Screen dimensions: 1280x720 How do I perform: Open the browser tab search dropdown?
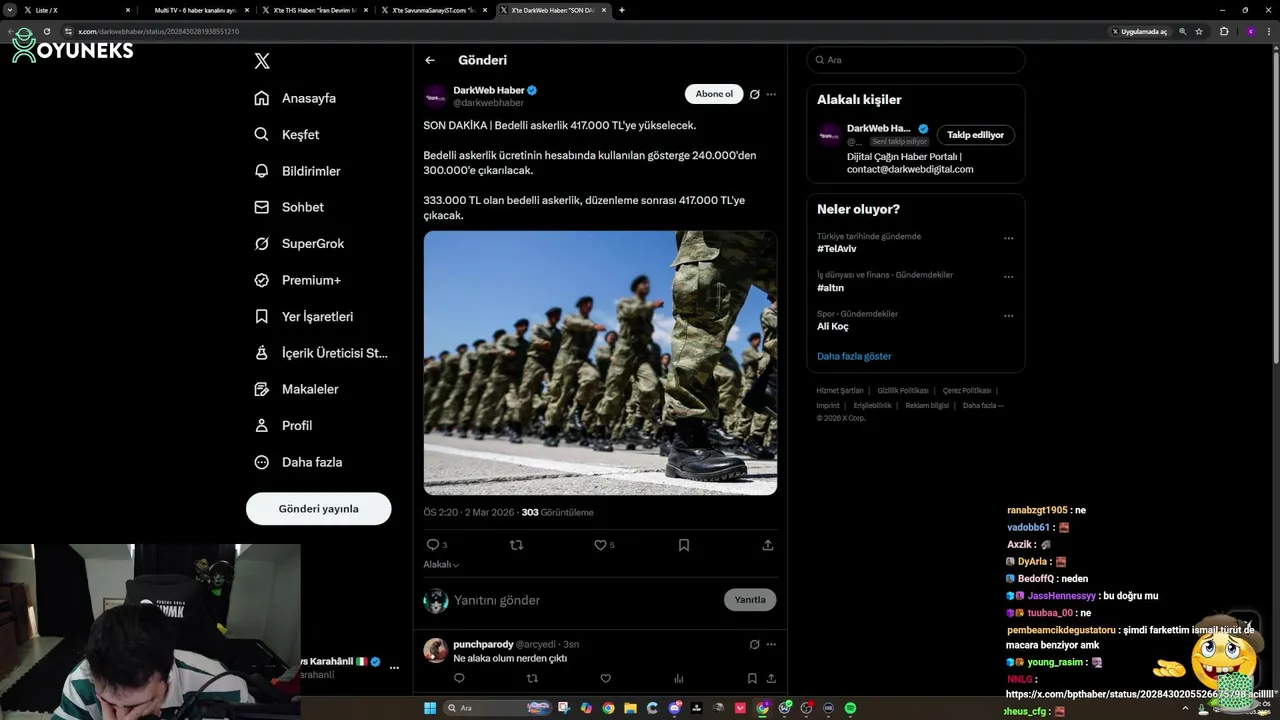[x=9, y=10]
